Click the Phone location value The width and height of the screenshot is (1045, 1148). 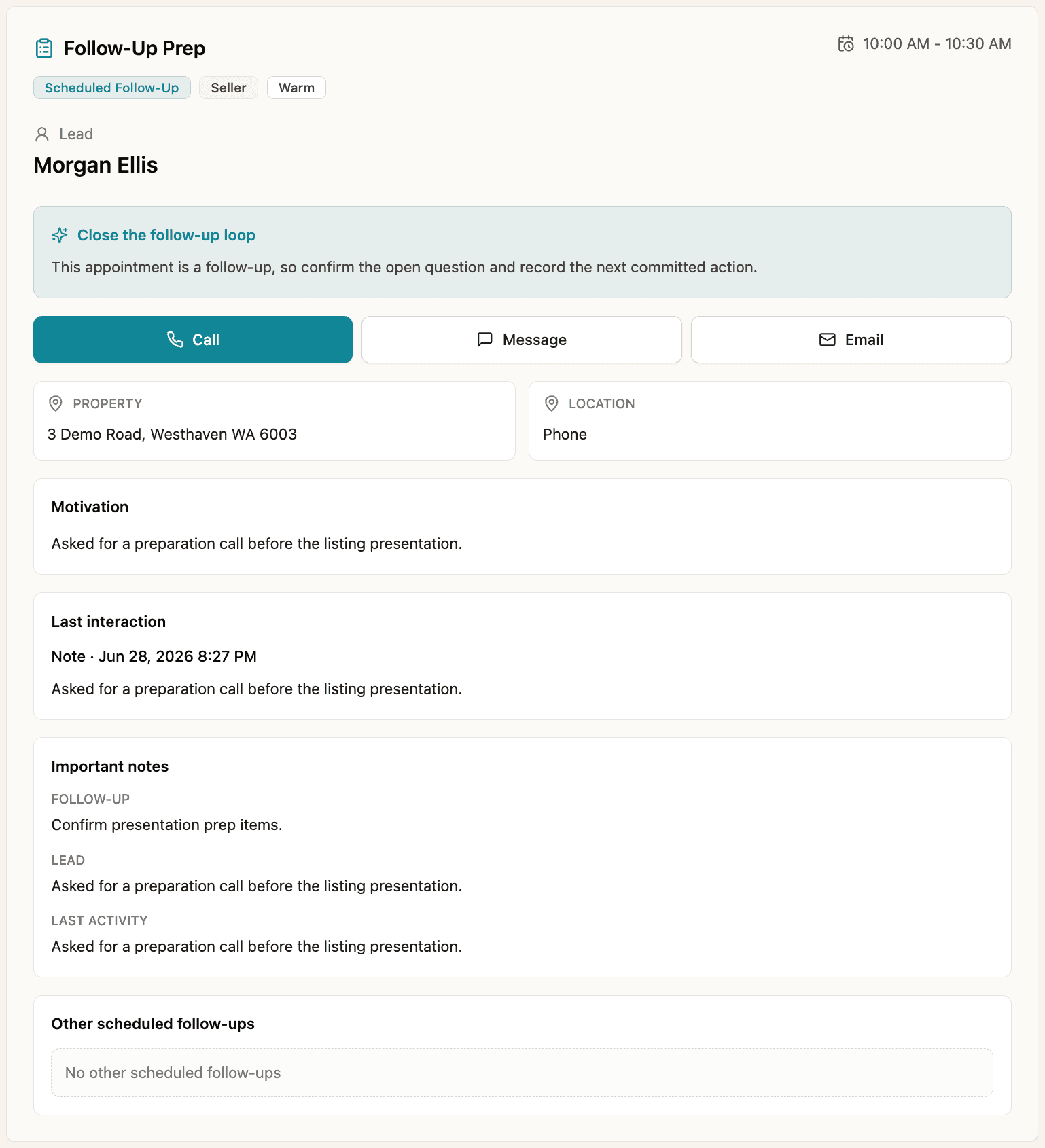[x=565, y=434]
